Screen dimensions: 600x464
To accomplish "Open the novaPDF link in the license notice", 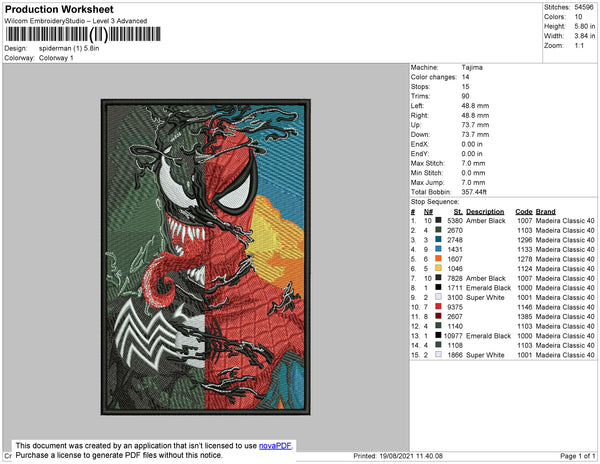I will (x=275, y=446).
